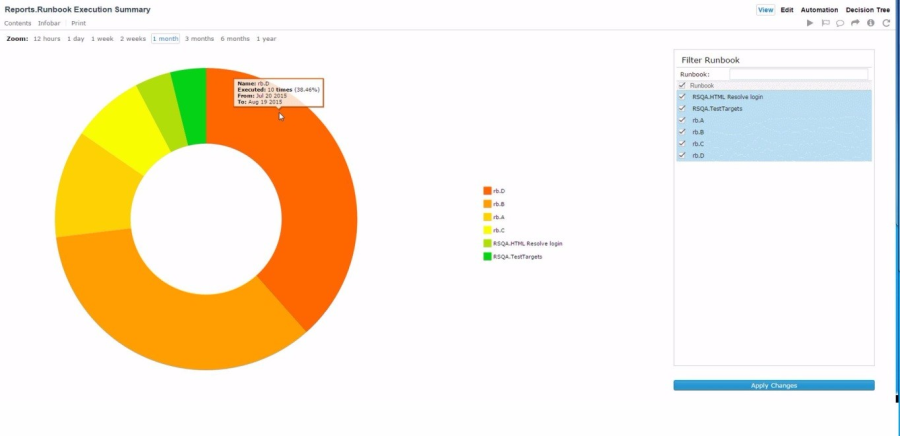Switch to the Edit tab
Screen dimensions: 900x436
787,10
